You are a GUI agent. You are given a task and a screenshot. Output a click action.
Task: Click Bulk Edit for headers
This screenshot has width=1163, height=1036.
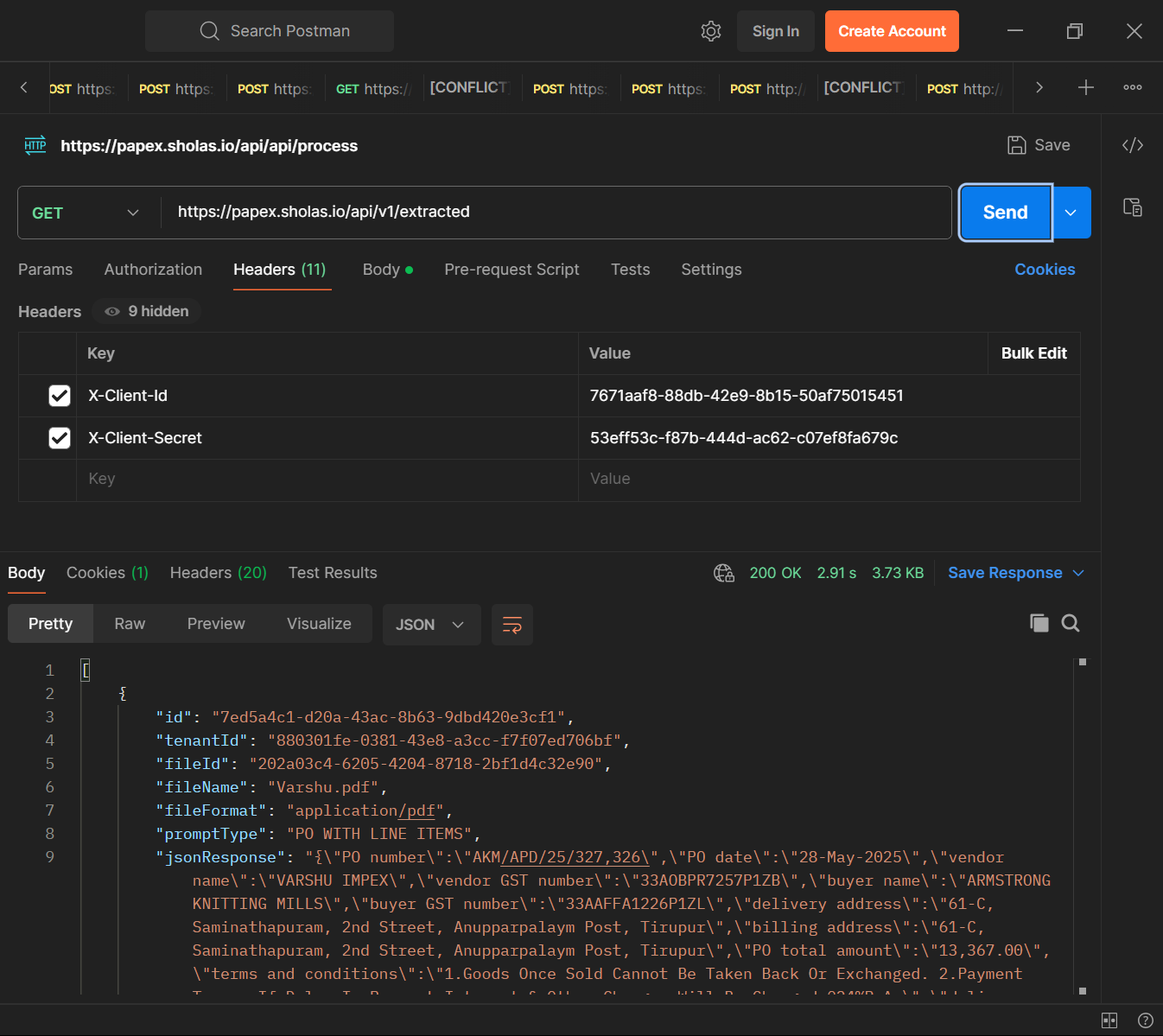tap(1033, 353)
